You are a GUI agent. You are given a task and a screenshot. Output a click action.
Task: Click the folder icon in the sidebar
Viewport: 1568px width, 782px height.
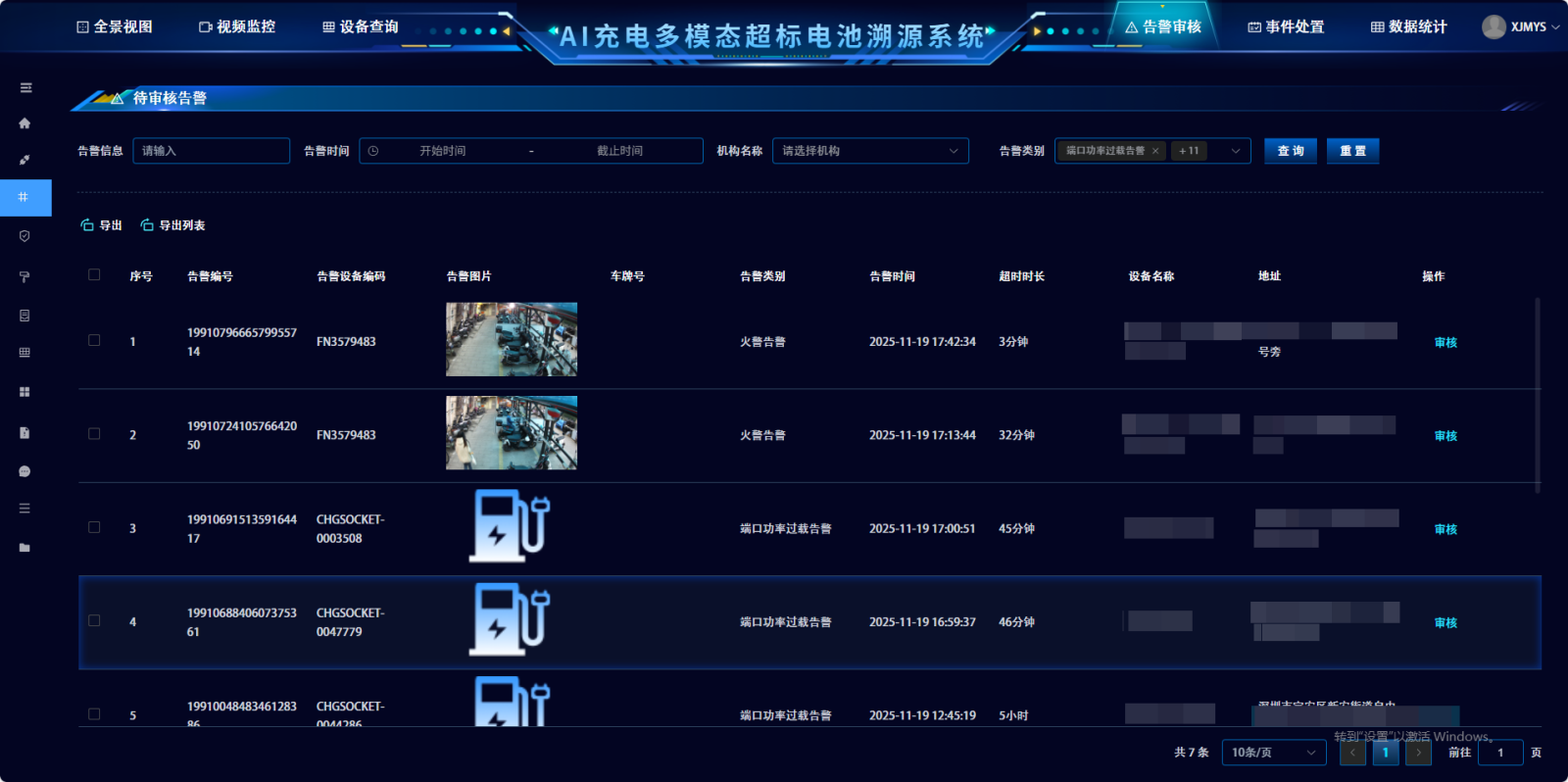[x=24, y=548]
